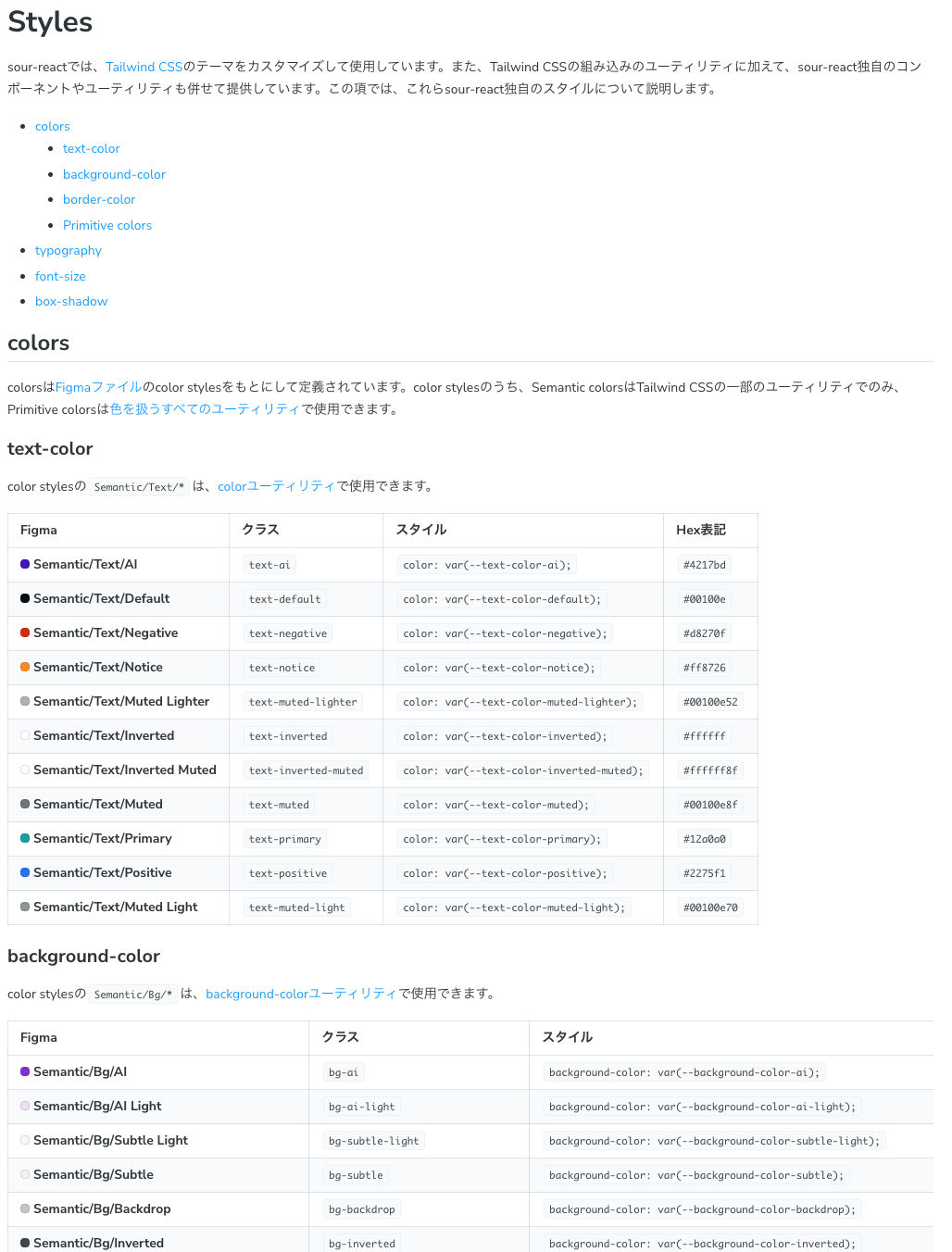Jump to the colors section link
952x1252 pixels.
53,126
